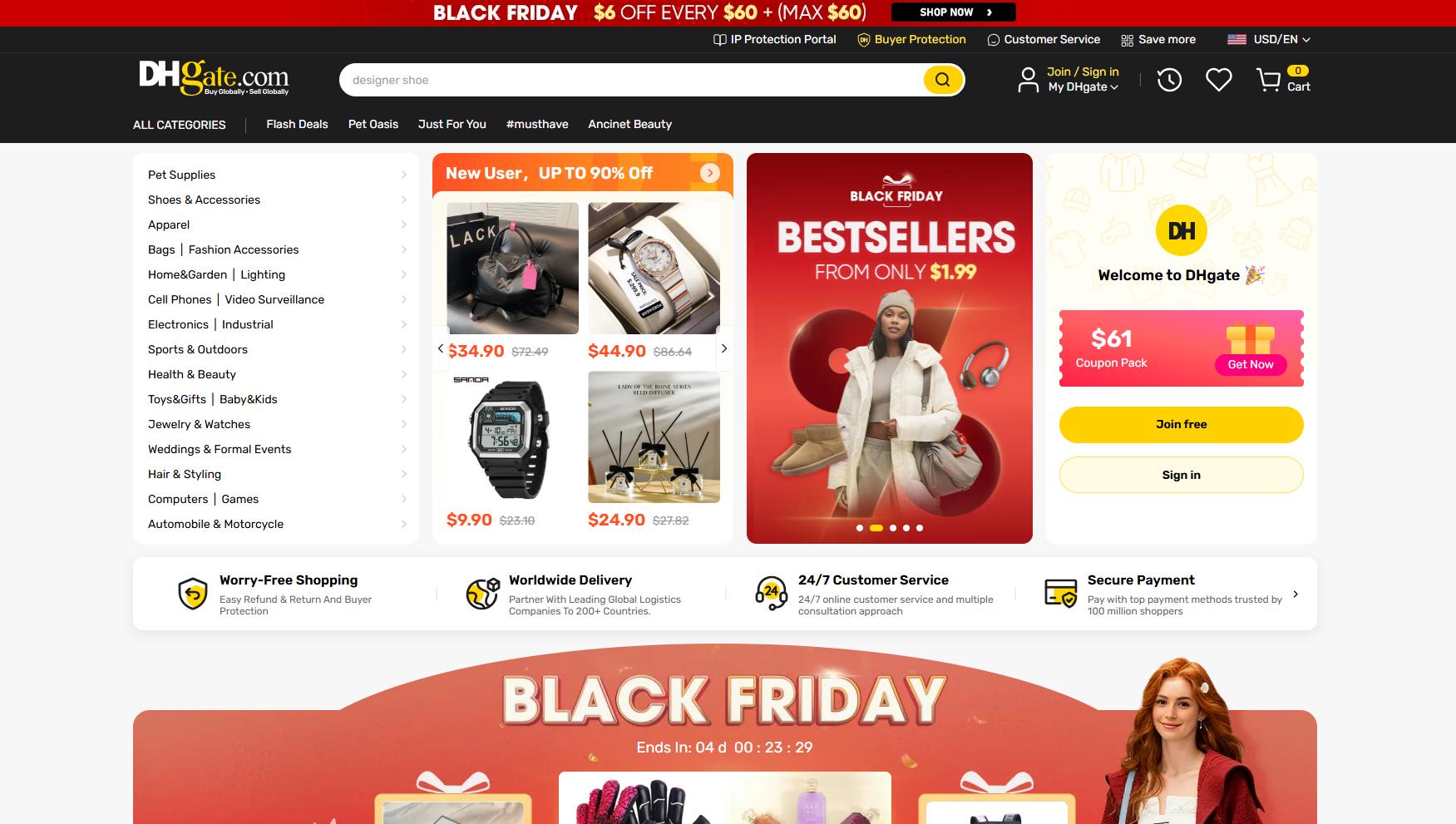The height and width of the screenshot is (824, 1456).
Task: Focus the designer shoe search field
Action: click(x=632, y=80)
